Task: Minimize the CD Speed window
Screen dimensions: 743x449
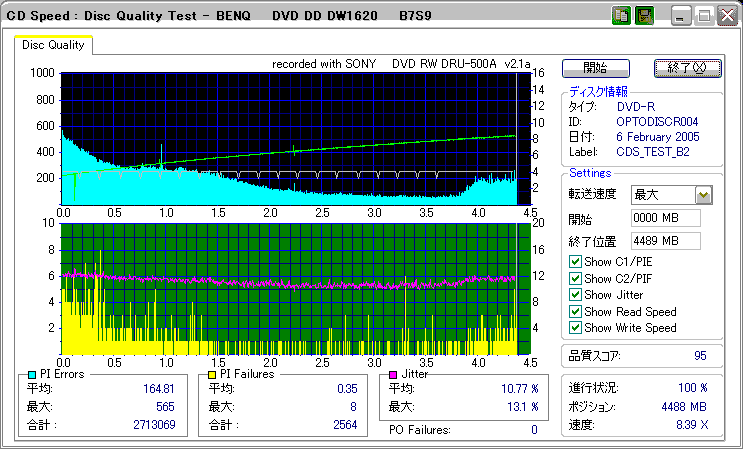Action: click(x=682, y=16)
